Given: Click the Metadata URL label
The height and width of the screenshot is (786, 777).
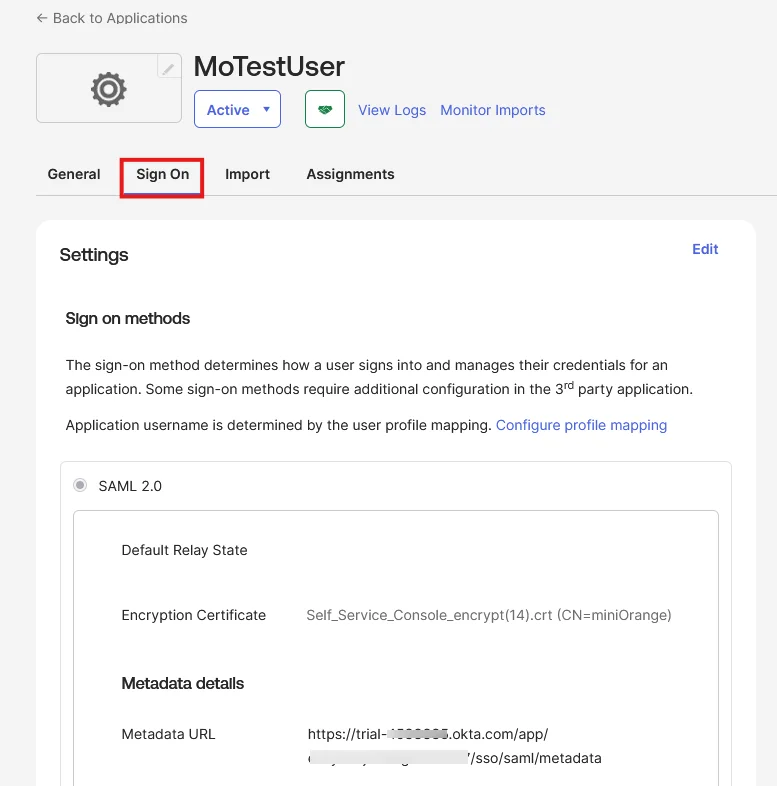Looking at the screenshot, I should 168,734.
